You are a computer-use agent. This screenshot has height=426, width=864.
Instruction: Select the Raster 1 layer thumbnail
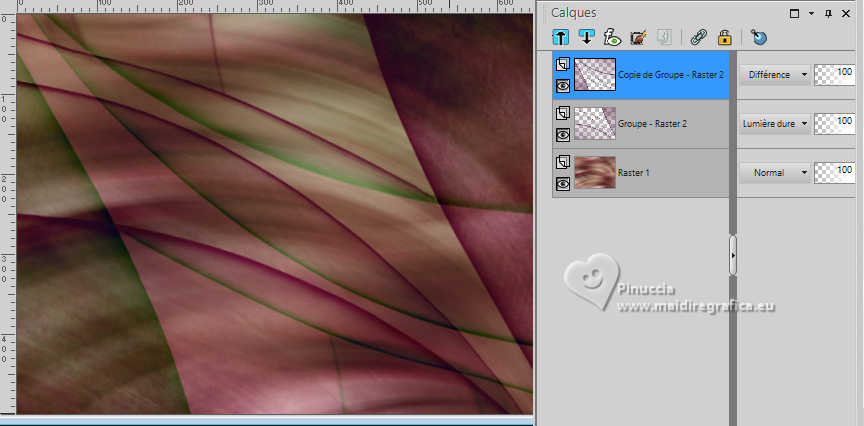pyautogui.click(x=595, y=172)
